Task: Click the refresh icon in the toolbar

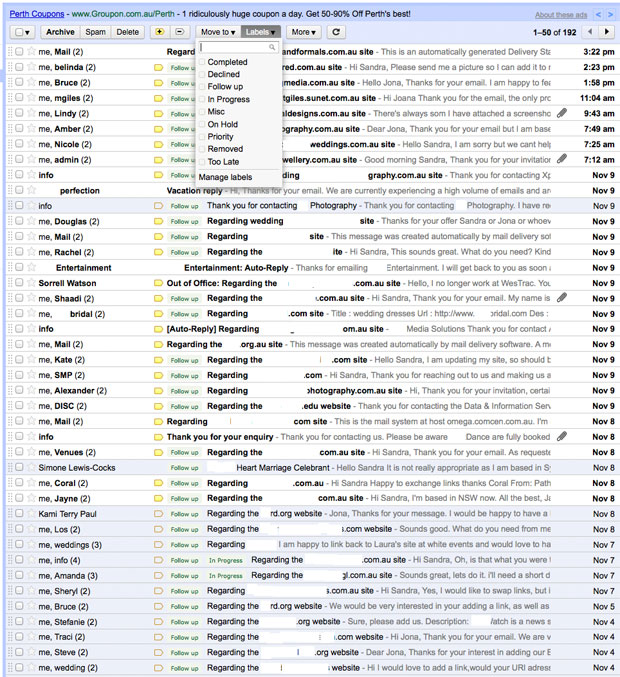Action: (x=336, y=32)
